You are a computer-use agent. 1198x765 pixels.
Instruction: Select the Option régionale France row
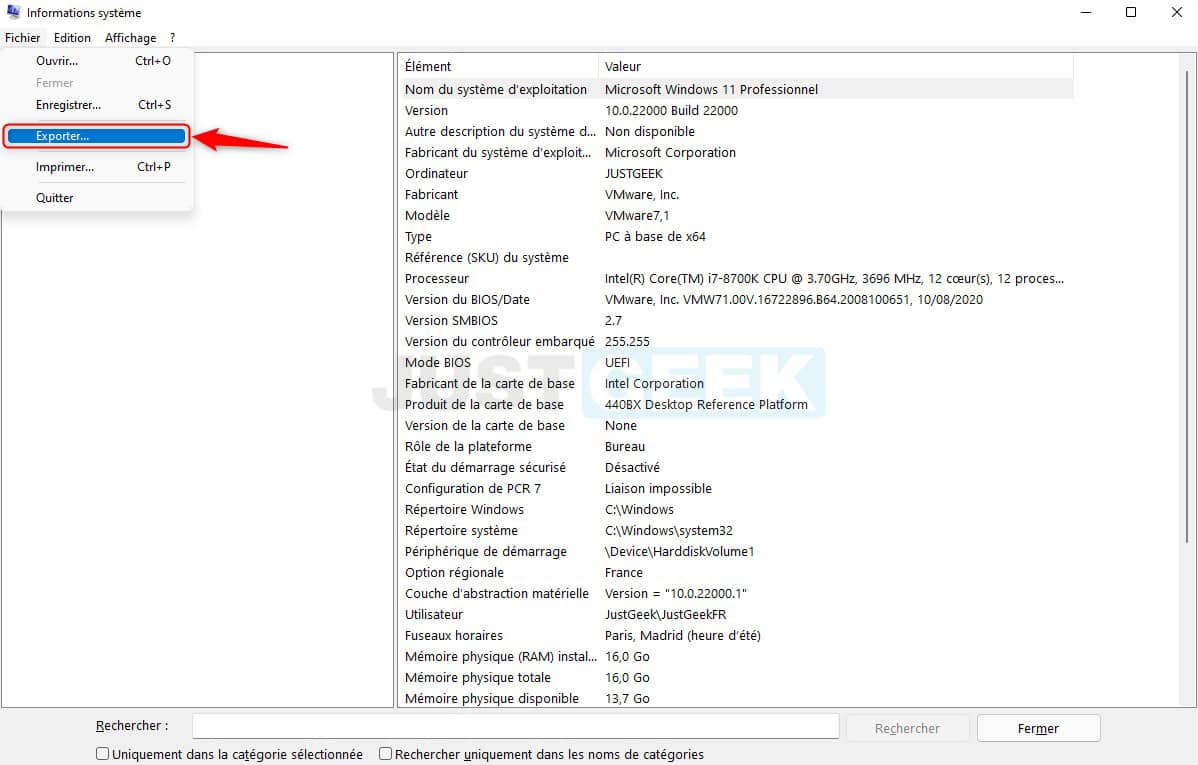736,573
